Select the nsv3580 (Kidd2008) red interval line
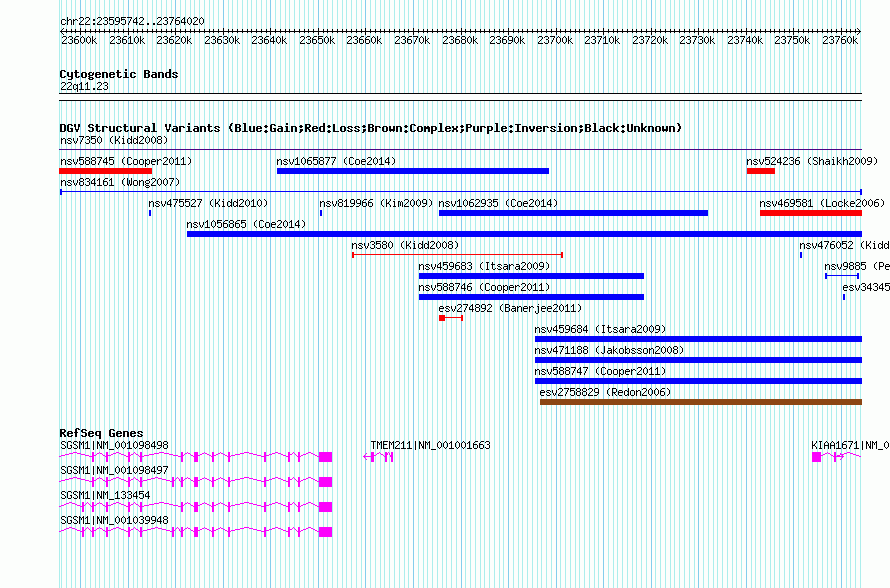Image resolution: width=890 pixels, height=588 pixels. pos(457,255)
